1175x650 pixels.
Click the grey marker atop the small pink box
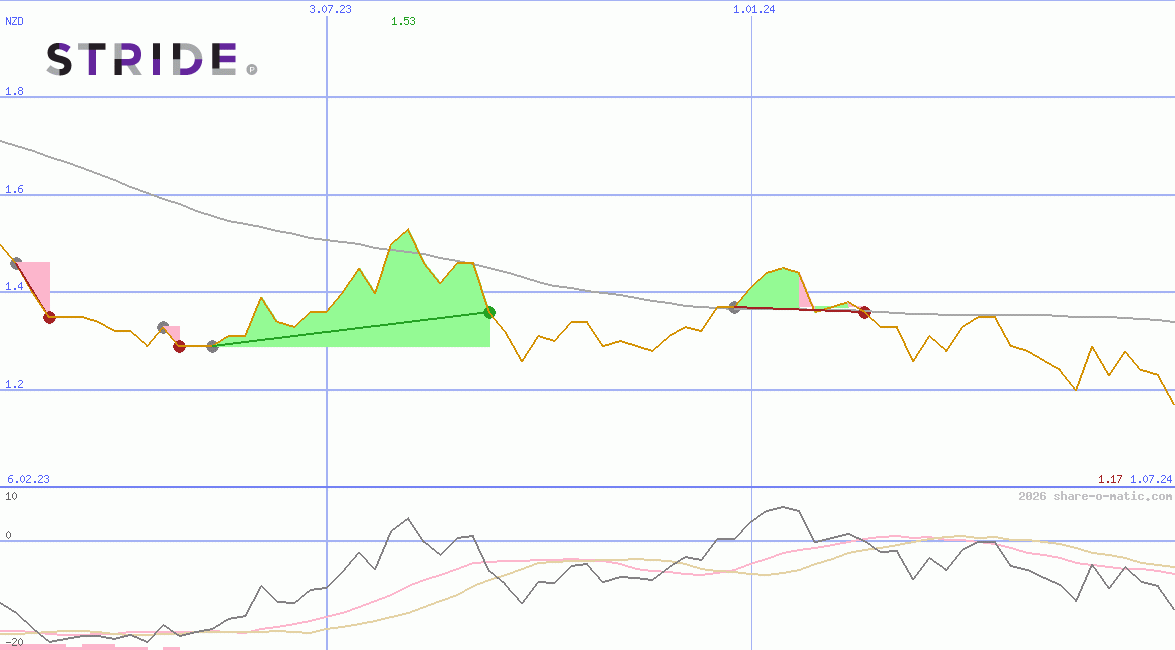point(163,327)
